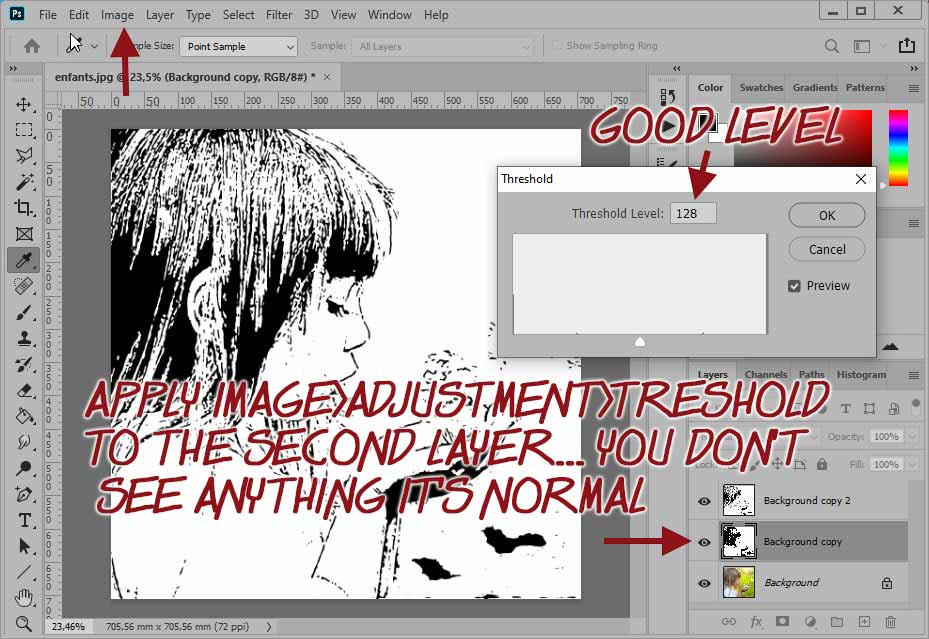
Task: Toggle the smart object filter in Layers panel
Action: point(894,409)
